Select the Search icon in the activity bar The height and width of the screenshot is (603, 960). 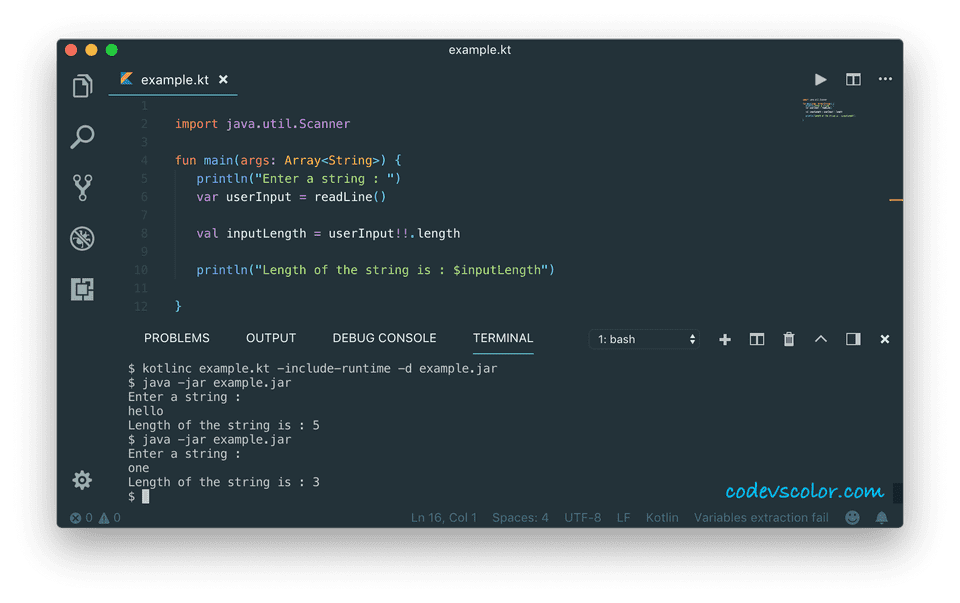tap(82, 137)
